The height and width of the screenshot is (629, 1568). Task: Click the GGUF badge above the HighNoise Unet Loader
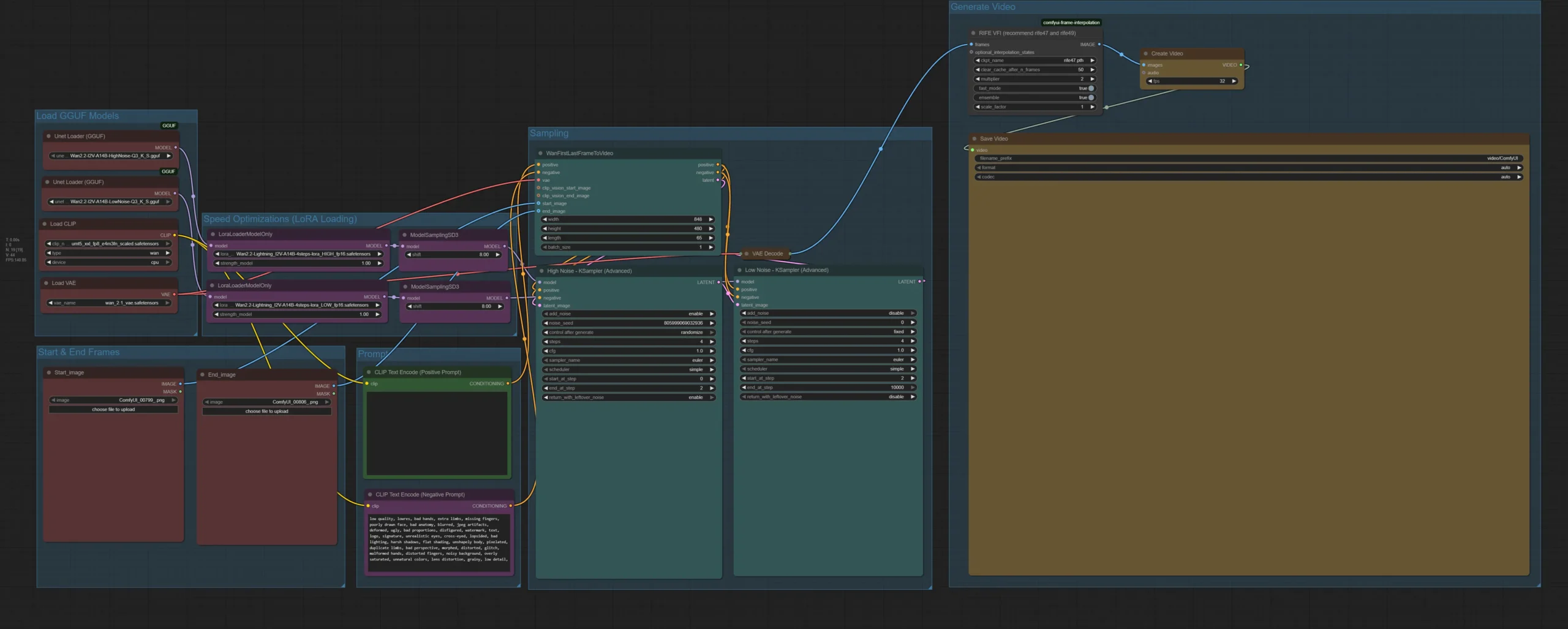pyautogui.click(x=168, y=126)
